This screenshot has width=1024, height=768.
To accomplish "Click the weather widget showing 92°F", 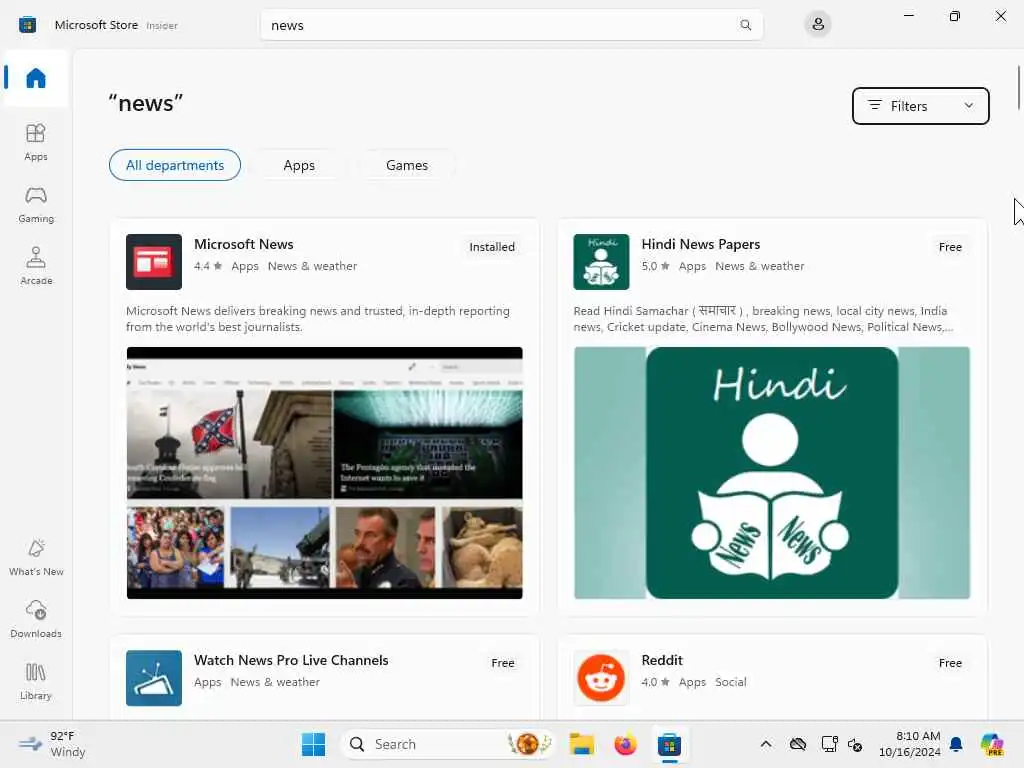I will pyautogui.click(x=52, y=744).
